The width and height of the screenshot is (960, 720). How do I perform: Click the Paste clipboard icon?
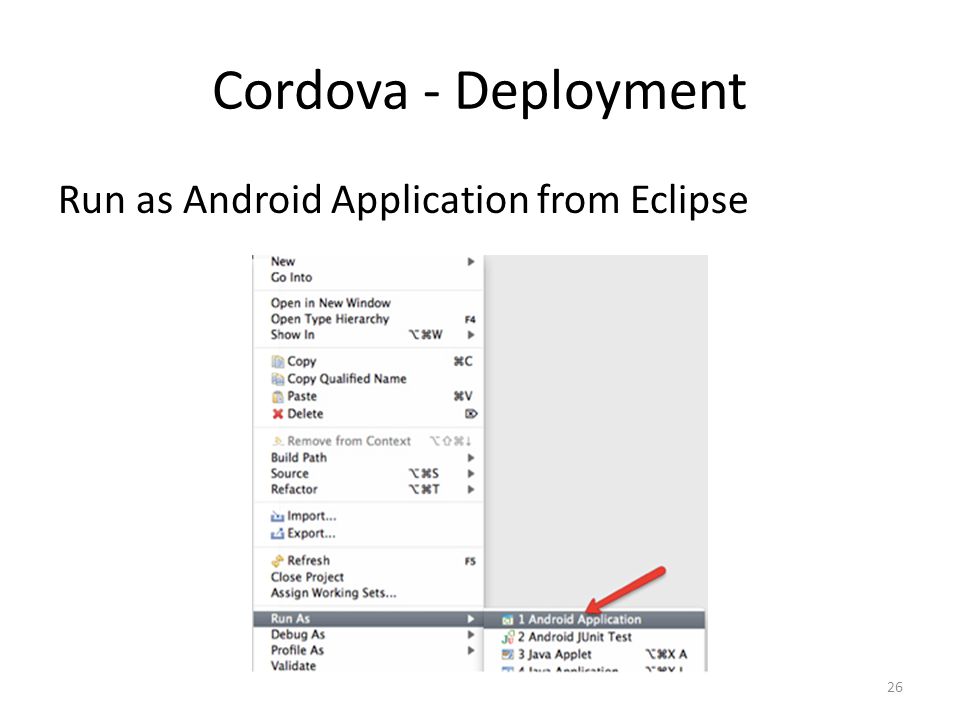(x=278, y=397)
